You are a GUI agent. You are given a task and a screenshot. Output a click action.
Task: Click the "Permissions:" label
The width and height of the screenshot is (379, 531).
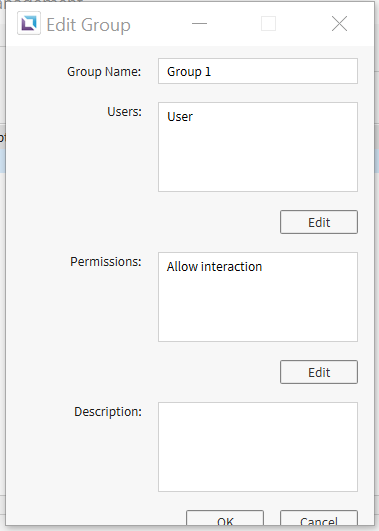tap(106, 262)
